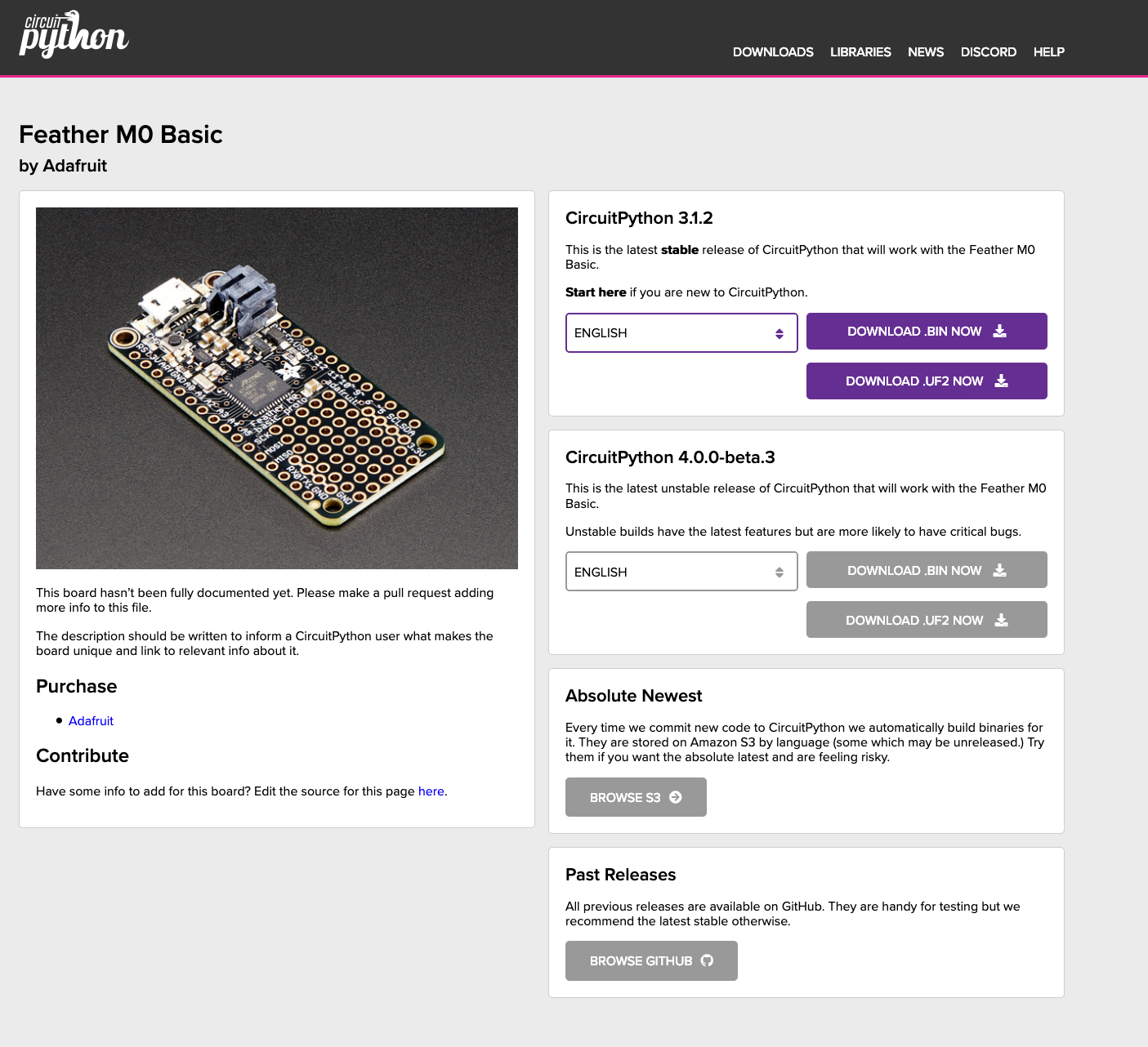Download the .UF2 for 4.0.0-beta.3
Image resolution: width=1148 pixels, height=1047 pixels.
point(927,620)
